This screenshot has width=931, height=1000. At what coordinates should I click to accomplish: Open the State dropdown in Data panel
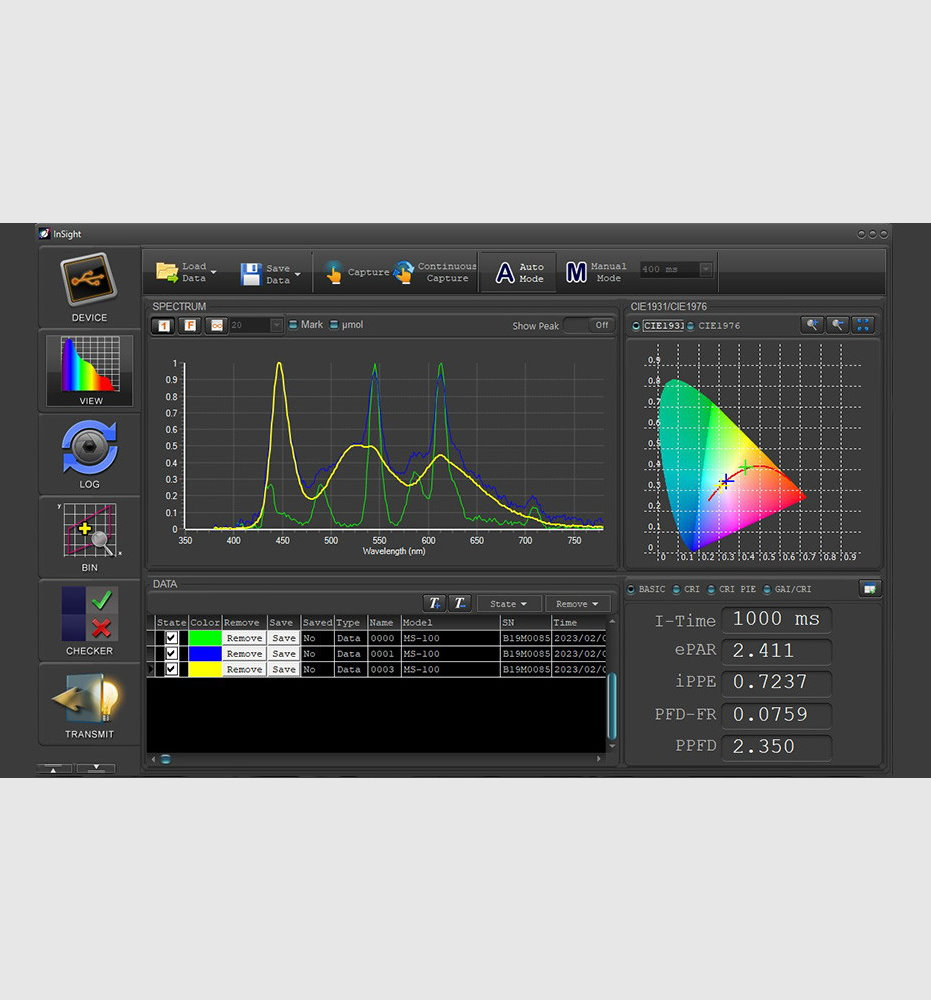(509, 604)
